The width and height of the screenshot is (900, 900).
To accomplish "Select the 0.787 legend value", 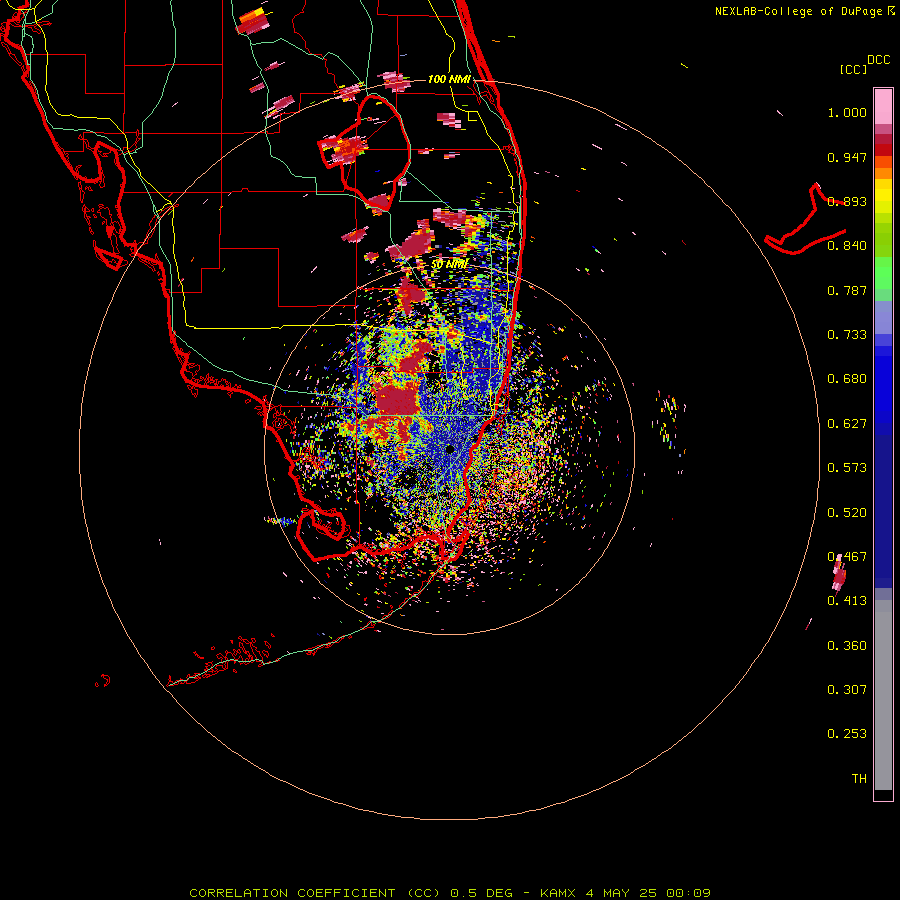I will [847, 290].
